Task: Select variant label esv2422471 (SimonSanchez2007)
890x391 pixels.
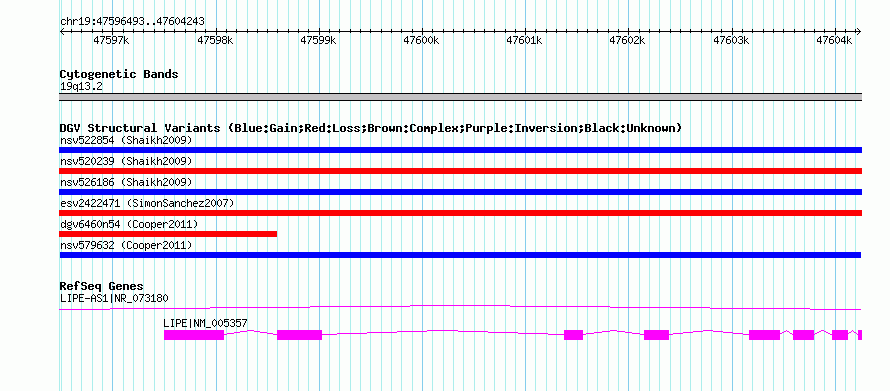Action: tap(146, 203)
